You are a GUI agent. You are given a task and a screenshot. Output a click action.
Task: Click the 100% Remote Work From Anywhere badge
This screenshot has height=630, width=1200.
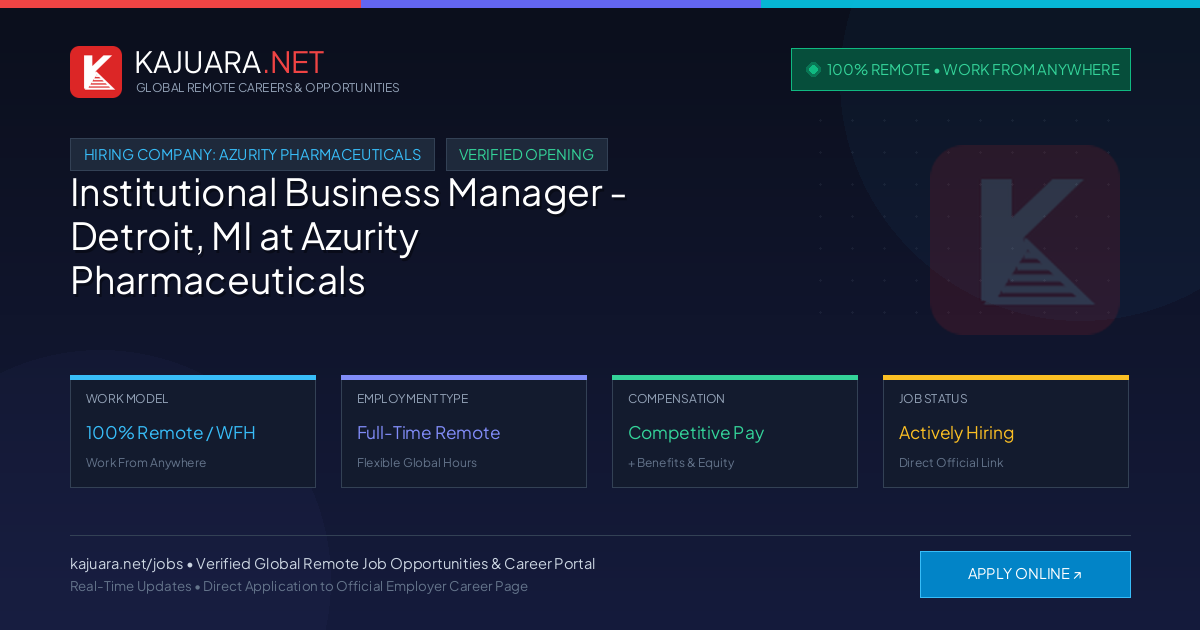(x=961, y=69)
